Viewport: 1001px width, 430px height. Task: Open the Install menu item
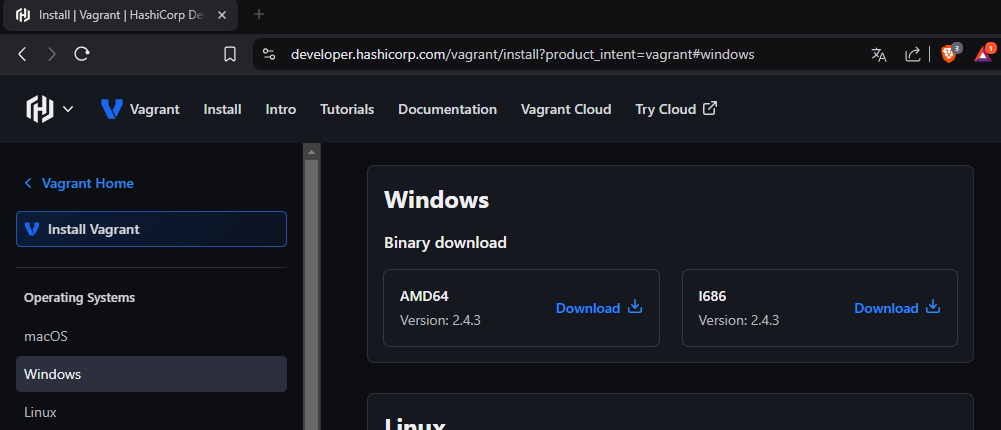[x=222, y=109]
